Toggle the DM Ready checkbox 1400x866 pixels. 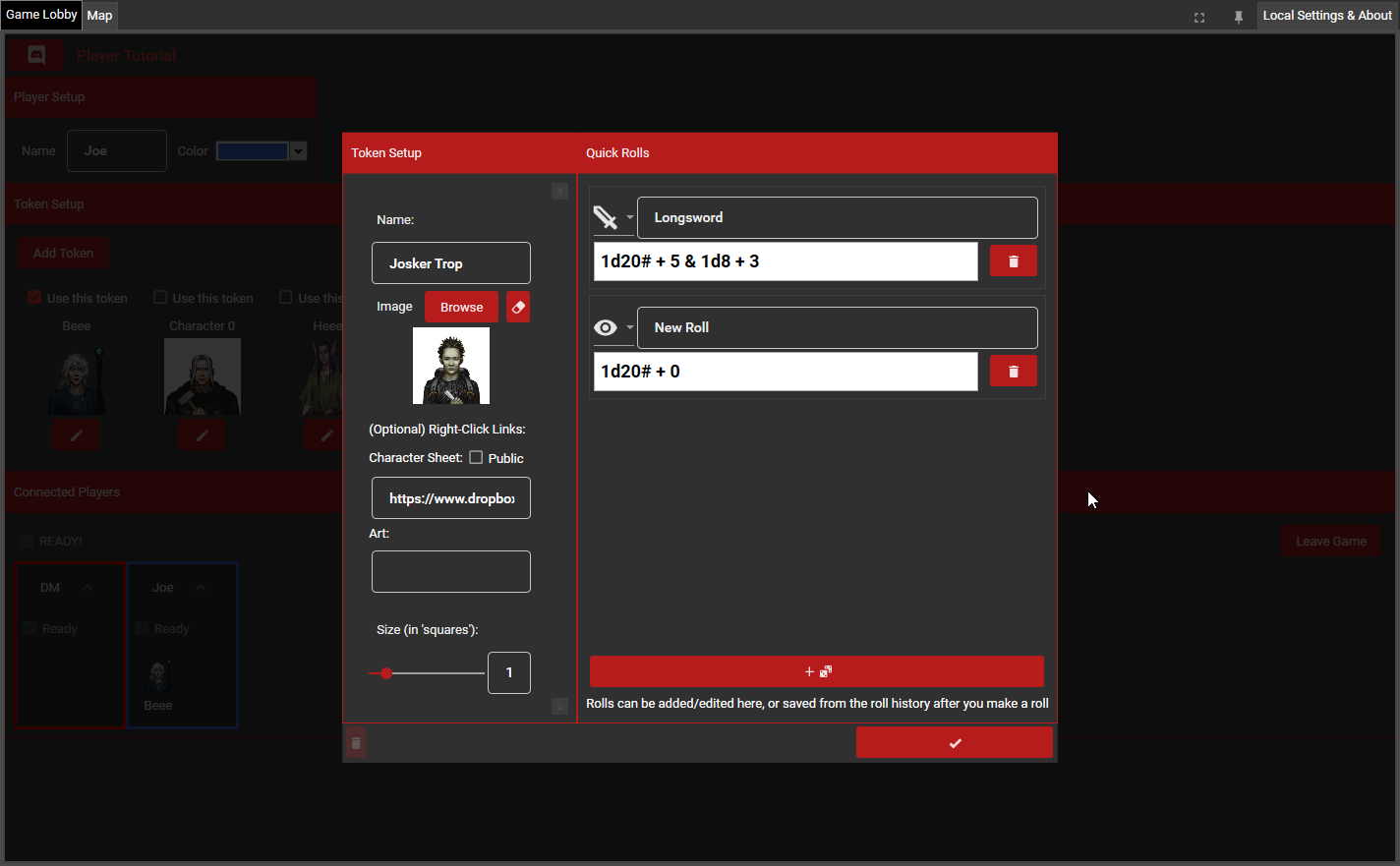point(29,628)
